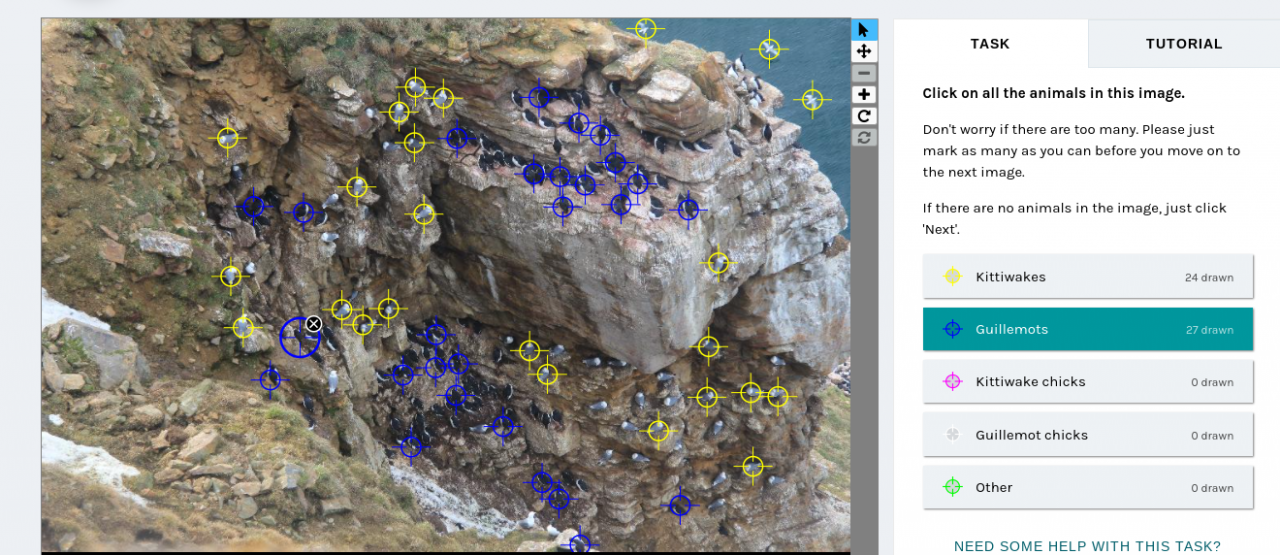Click the blue Guillemots crosshair icon
The image size is (1280, 555).
(953, 329)
